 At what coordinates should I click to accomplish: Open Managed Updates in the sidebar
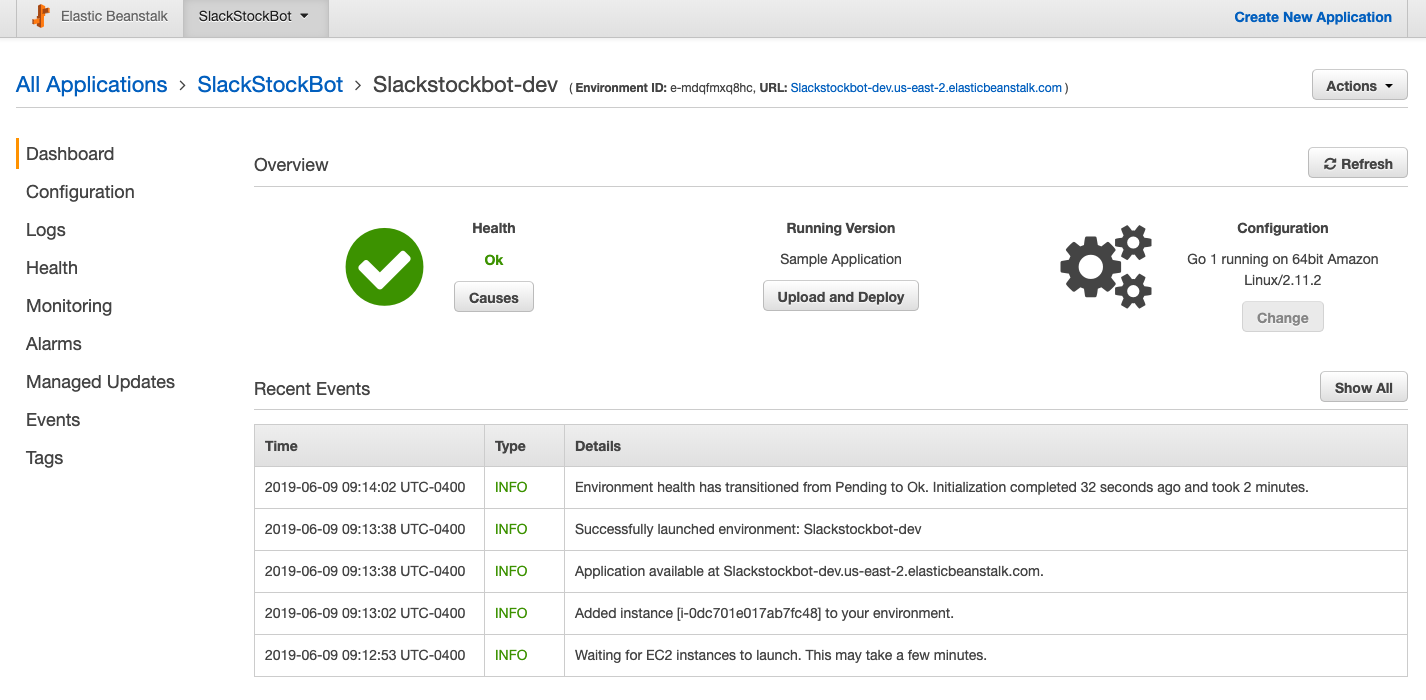pyautogui.click(x=100, y=382)
